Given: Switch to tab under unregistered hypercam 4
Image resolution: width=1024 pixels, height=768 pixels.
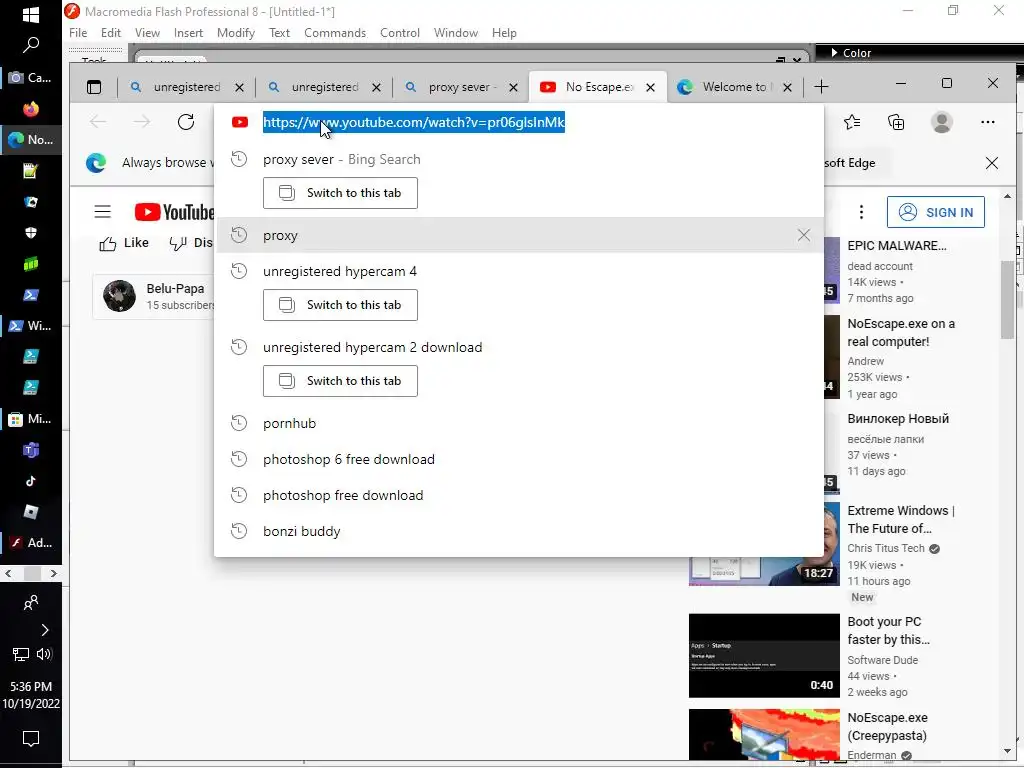Looking at the screenshot, I should pyautogui.click(x=340, y=305).
